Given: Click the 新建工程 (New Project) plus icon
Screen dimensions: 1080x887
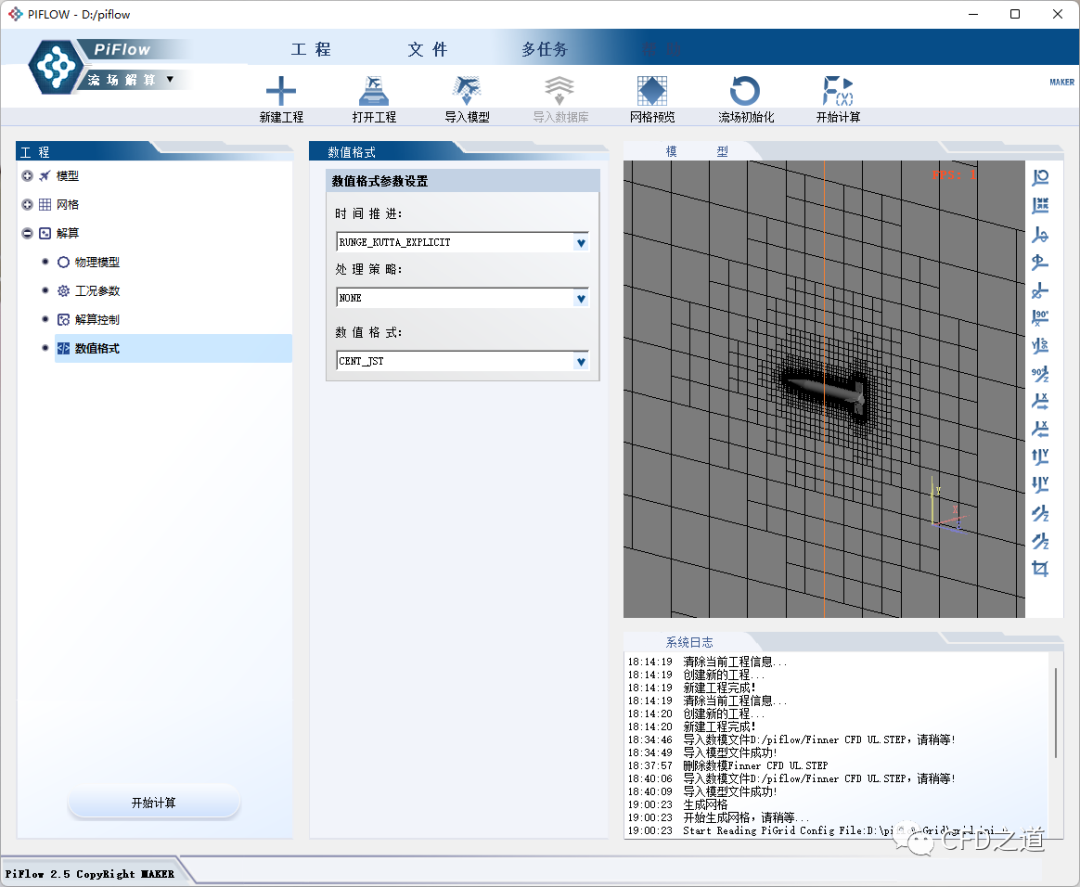Looking at the screenshot, I should point(281,92).
